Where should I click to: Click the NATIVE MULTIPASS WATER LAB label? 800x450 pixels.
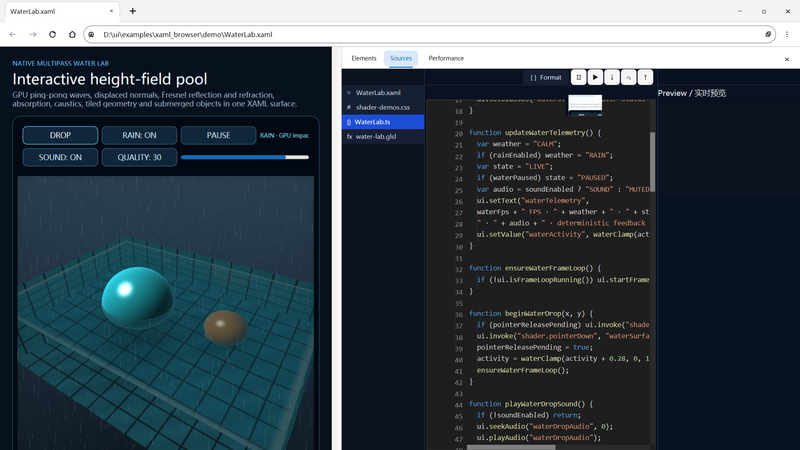tap(61, 63)
